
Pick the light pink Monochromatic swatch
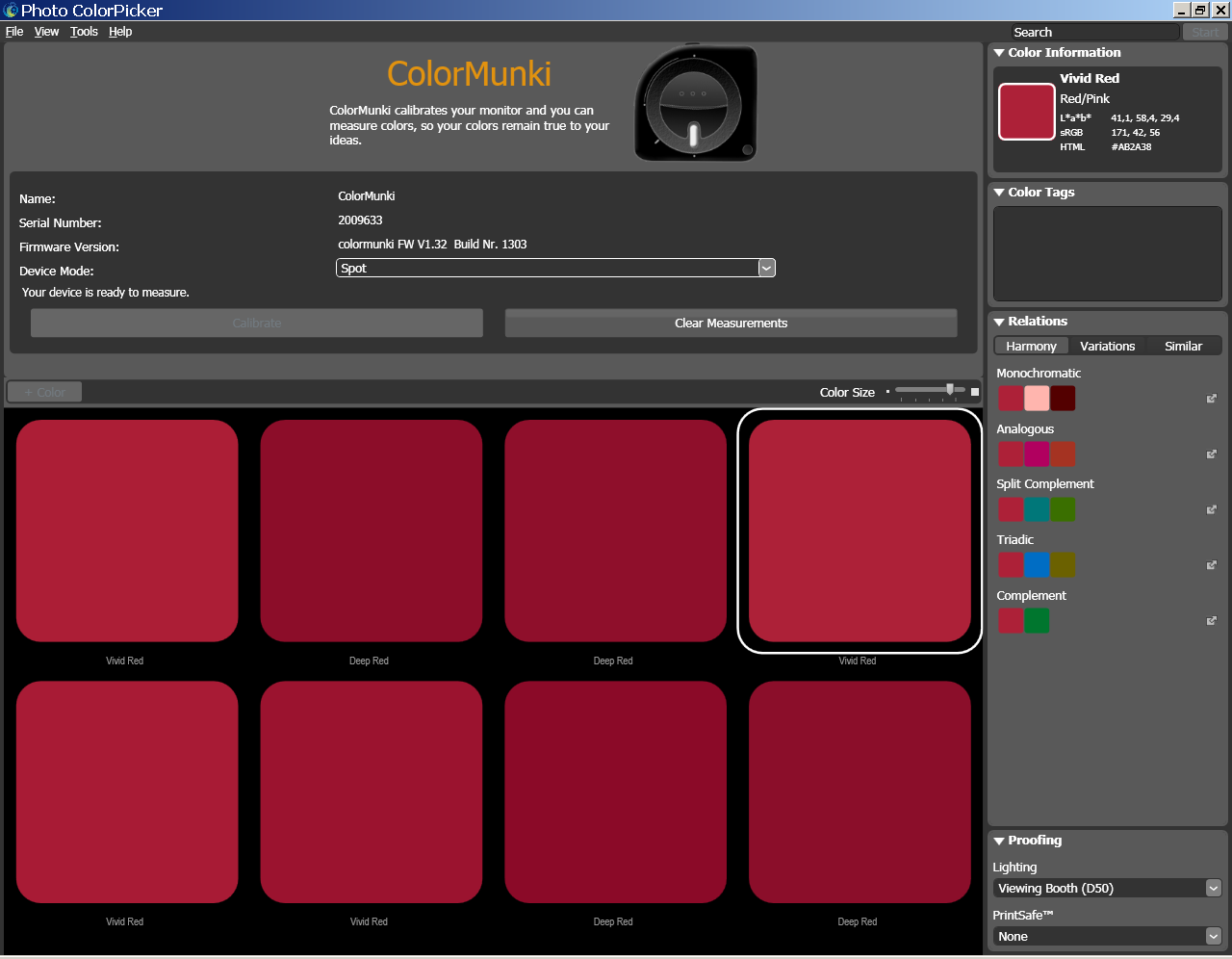point(1037,399)
